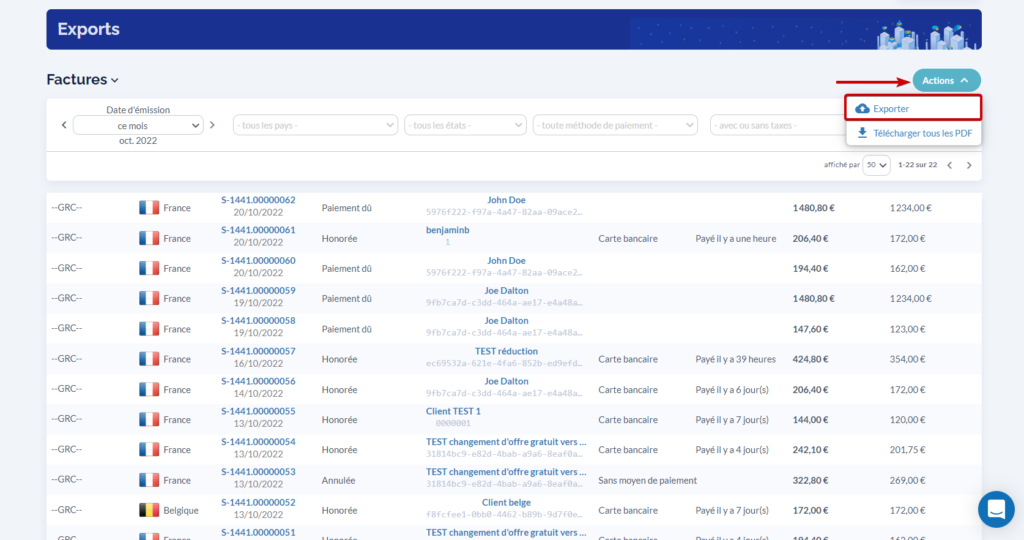Screen dimensions: 1024x540
Task: Choose Exporter from the Actions menu
Action: coord(913,108)
